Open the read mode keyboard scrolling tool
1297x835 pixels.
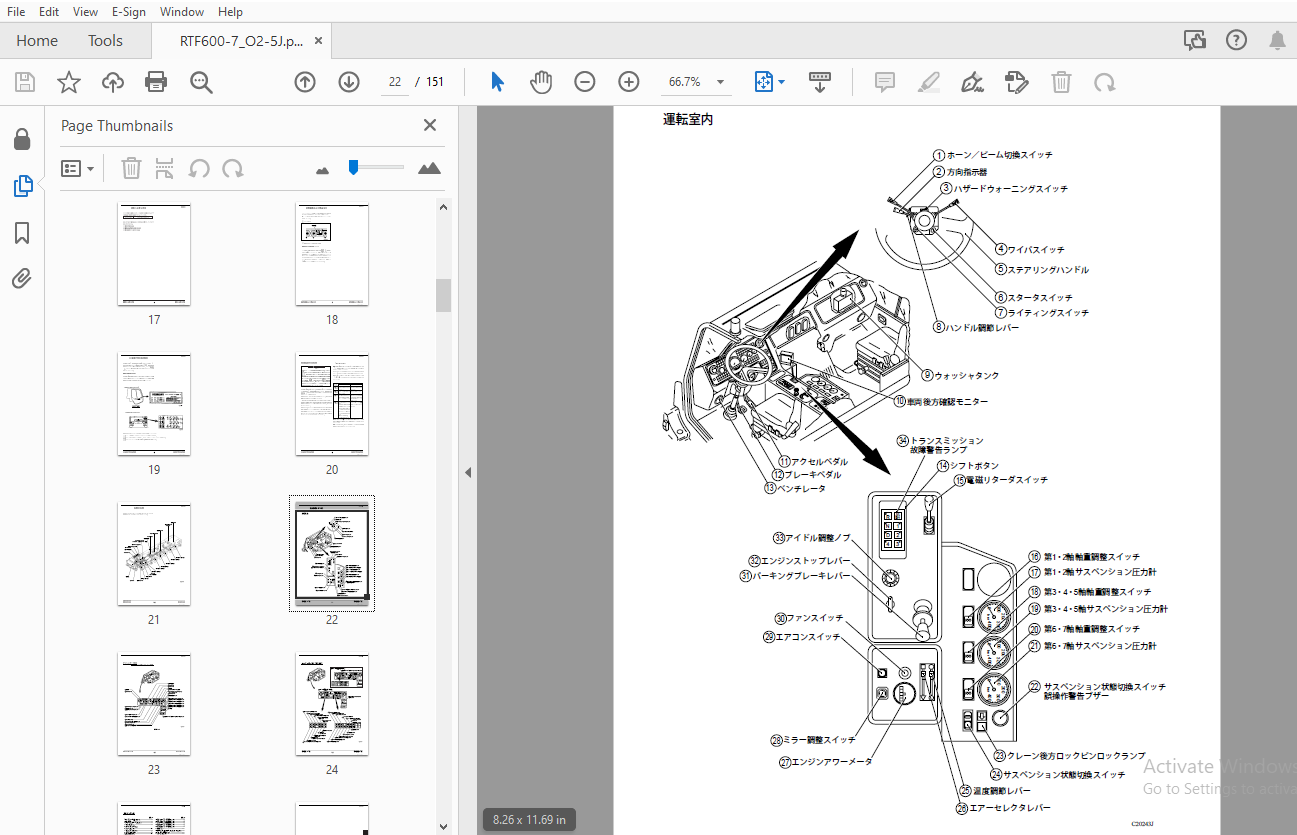pyautogui.click(x=820, y=82)
